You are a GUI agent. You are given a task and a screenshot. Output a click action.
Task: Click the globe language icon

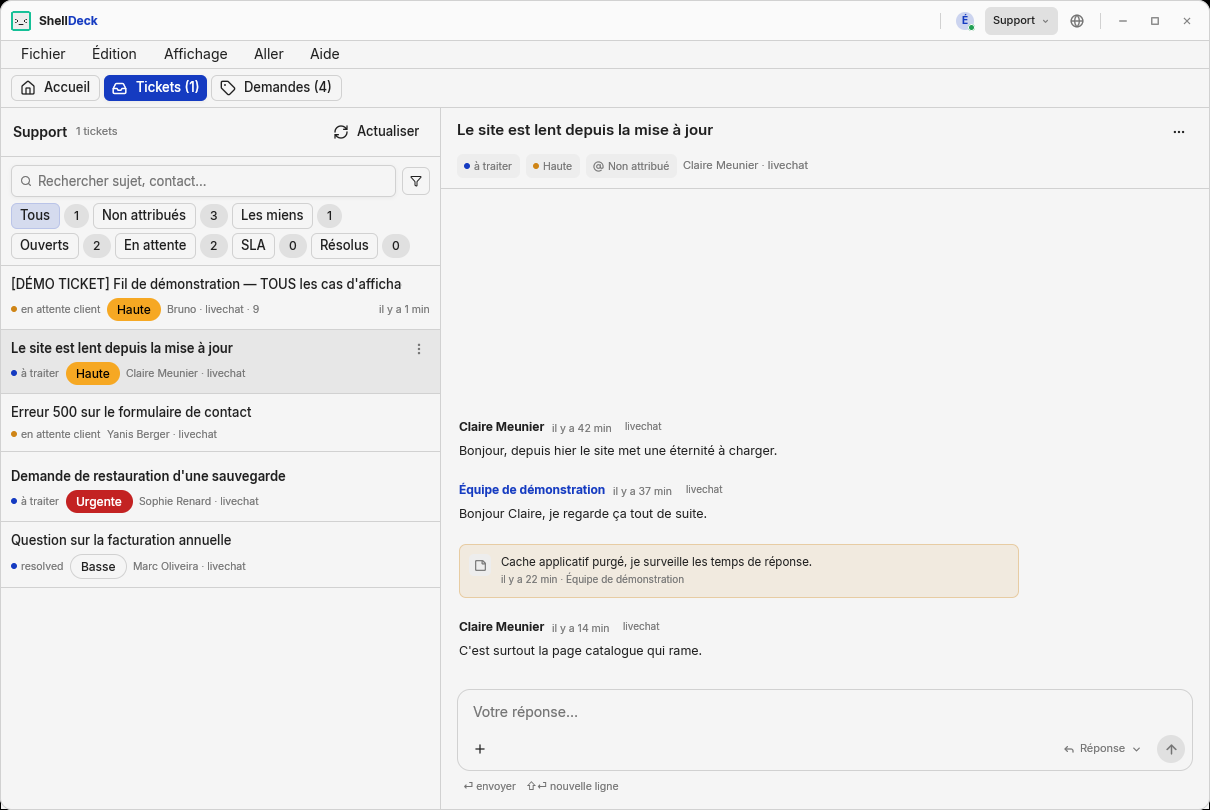coord(1077,21)
